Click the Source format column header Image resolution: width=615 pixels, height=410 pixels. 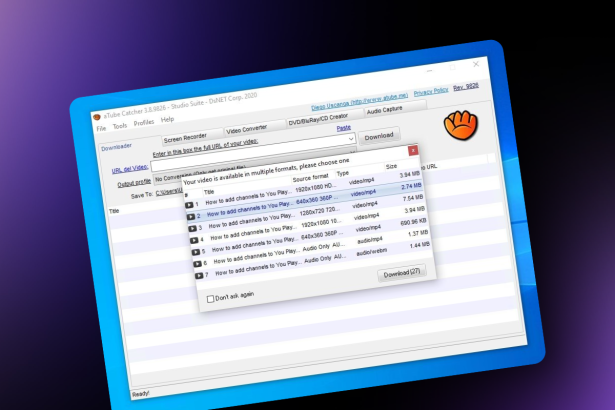point(310,178)
